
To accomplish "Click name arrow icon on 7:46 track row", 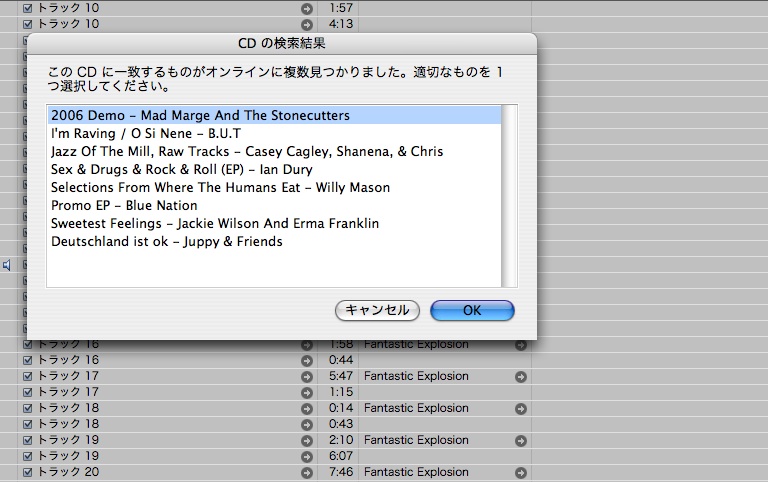I will (307, 472).
